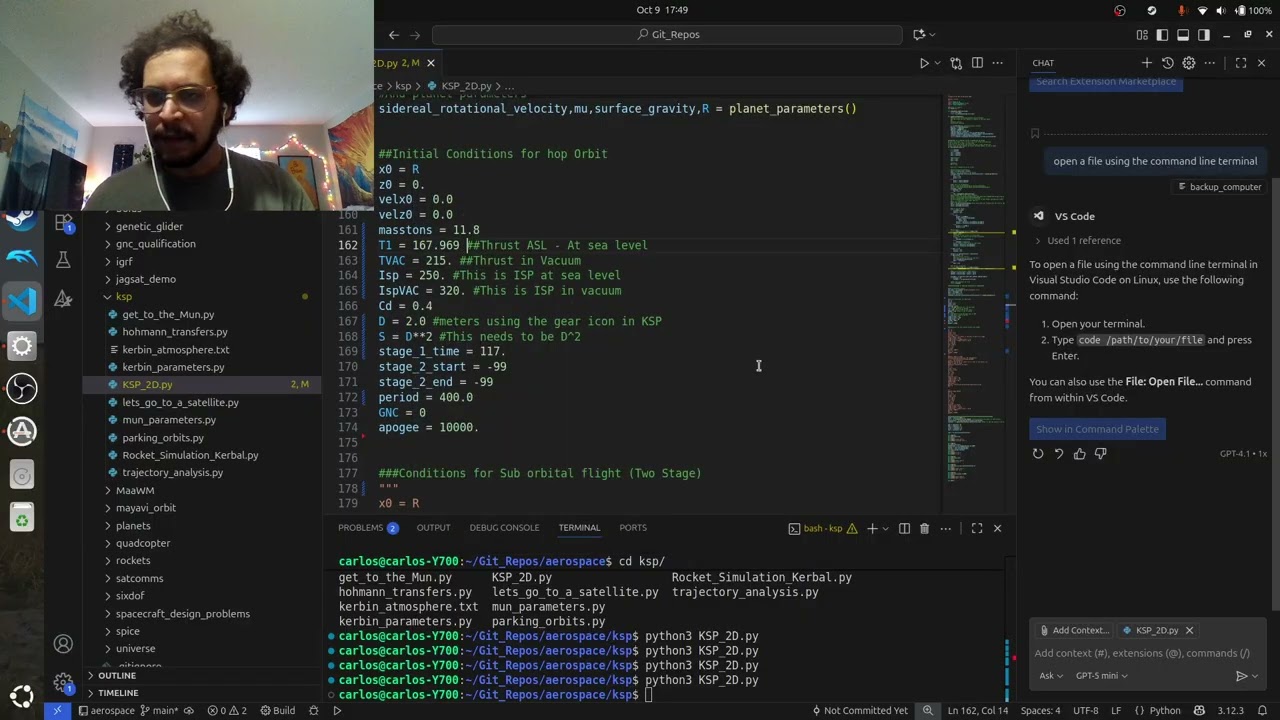Open Python language mode selector
The width and height of the screenshot is (1280, 720).
[1164, 710]
